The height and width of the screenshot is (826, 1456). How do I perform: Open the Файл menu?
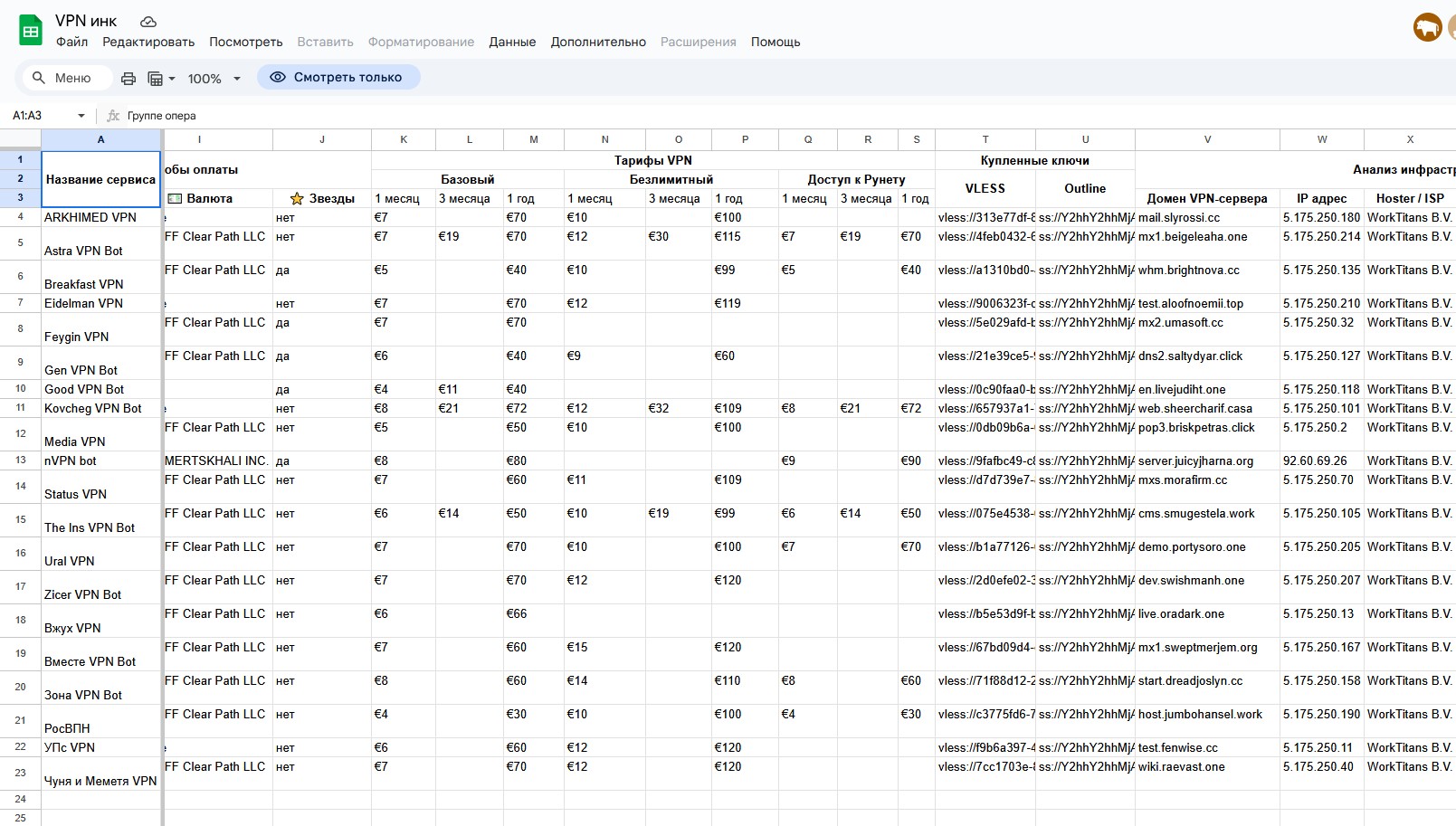pos(71,42)
